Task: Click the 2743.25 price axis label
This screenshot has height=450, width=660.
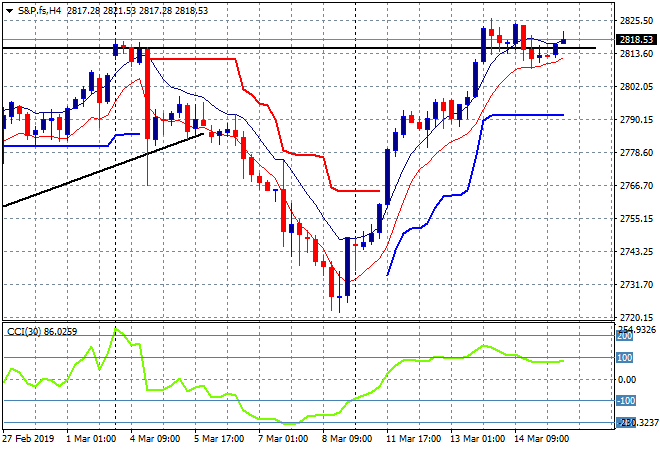Action: 636,251
